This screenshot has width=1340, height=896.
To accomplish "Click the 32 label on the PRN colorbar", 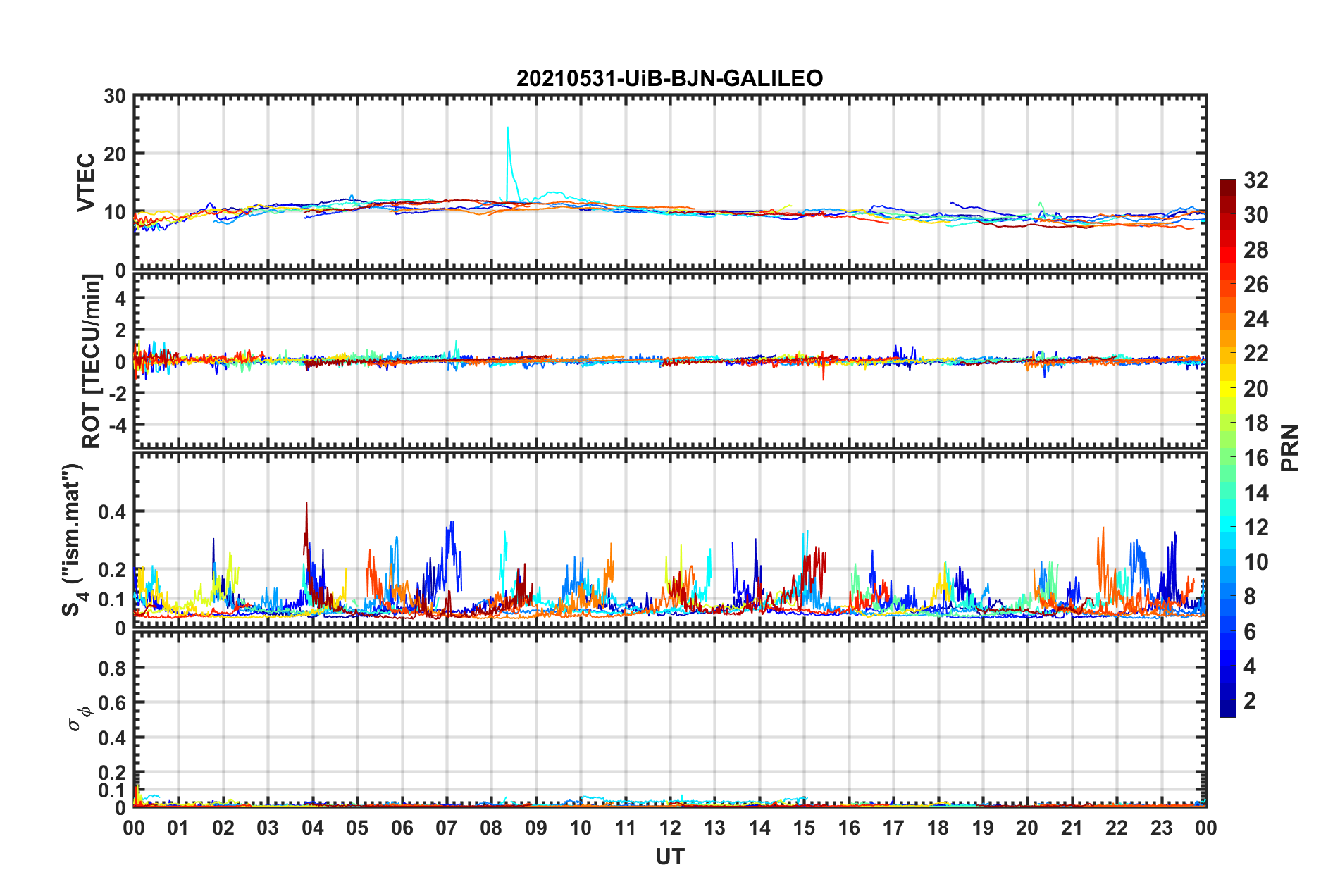I will click(1256, 180).
